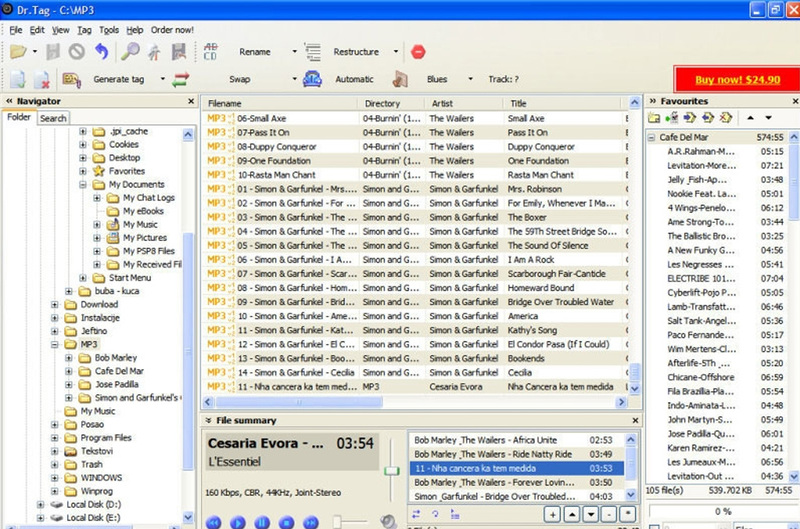The width and height of the screenshot is (800, 529).
Task: Click the red stop sign icon
Action: coord(418,52)
